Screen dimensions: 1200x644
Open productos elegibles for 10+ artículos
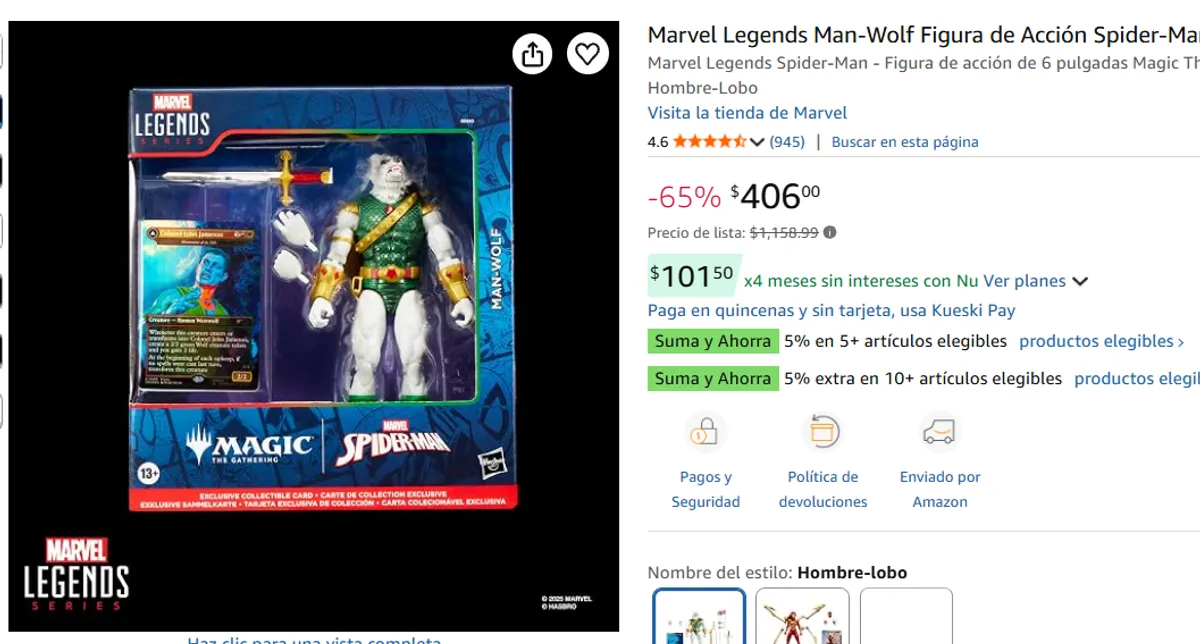(x=1137, y=378)
